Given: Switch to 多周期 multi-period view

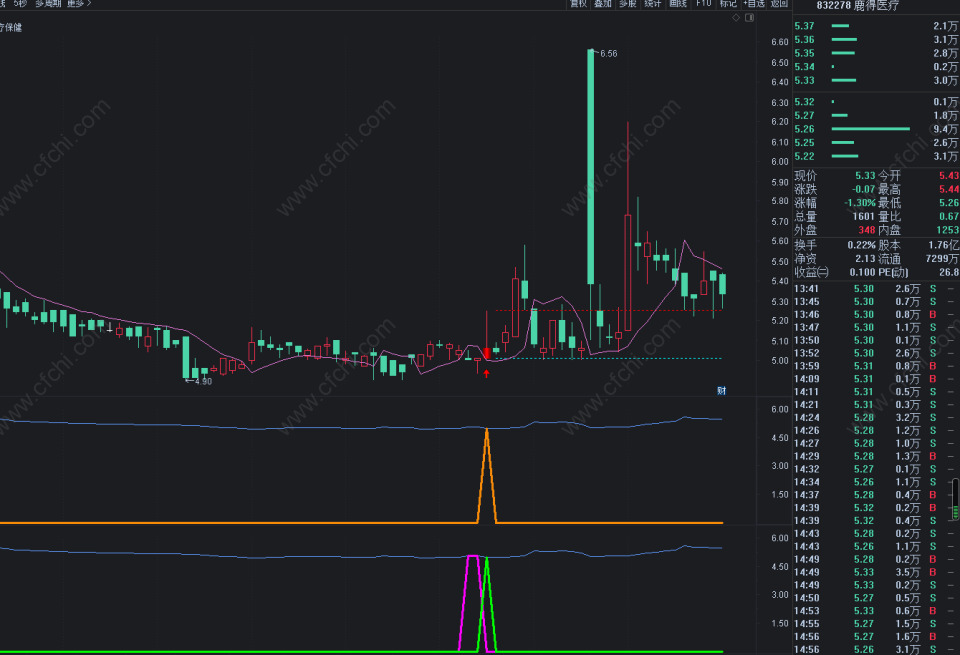Looking at the screenshot, I should [48, 4].
